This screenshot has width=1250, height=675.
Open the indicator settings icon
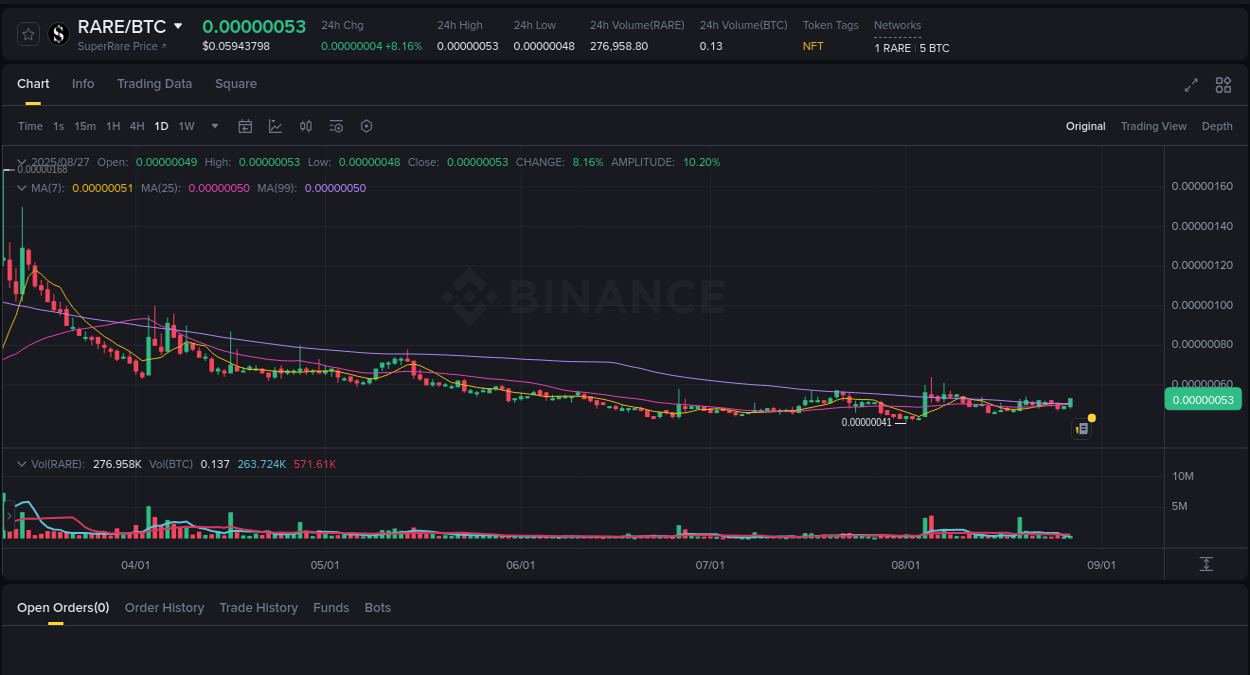point(336,126)
